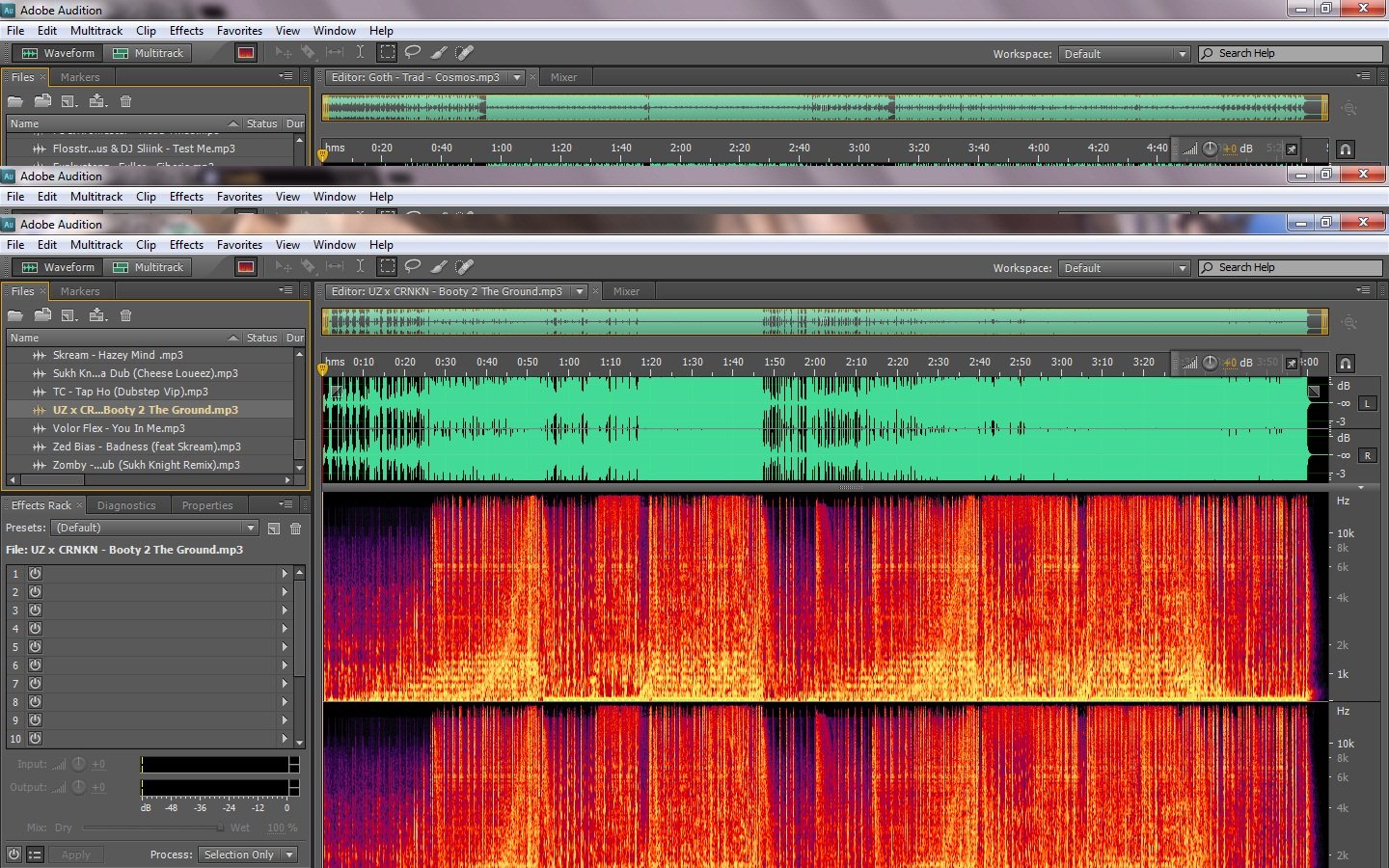Toggle power for effect slot 10
This screenshot has width=1389, height=868.
pyautogui.click(x=35, y=738)
